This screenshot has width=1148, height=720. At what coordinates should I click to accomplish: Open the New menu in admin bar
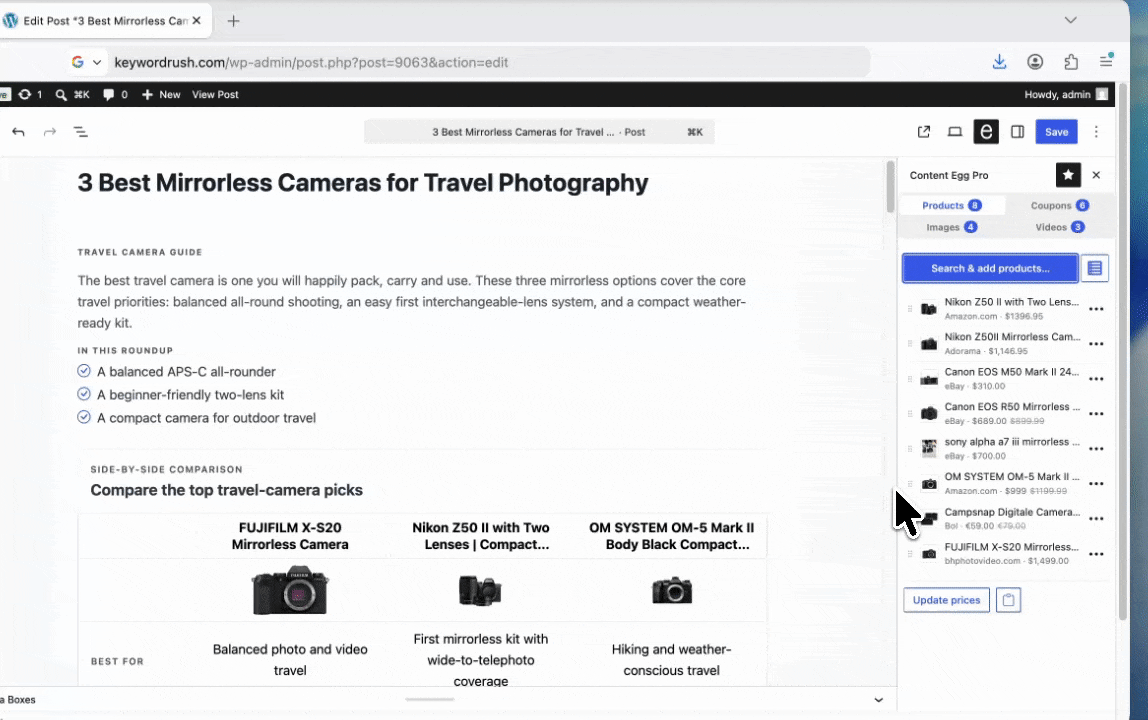(161, 94)
